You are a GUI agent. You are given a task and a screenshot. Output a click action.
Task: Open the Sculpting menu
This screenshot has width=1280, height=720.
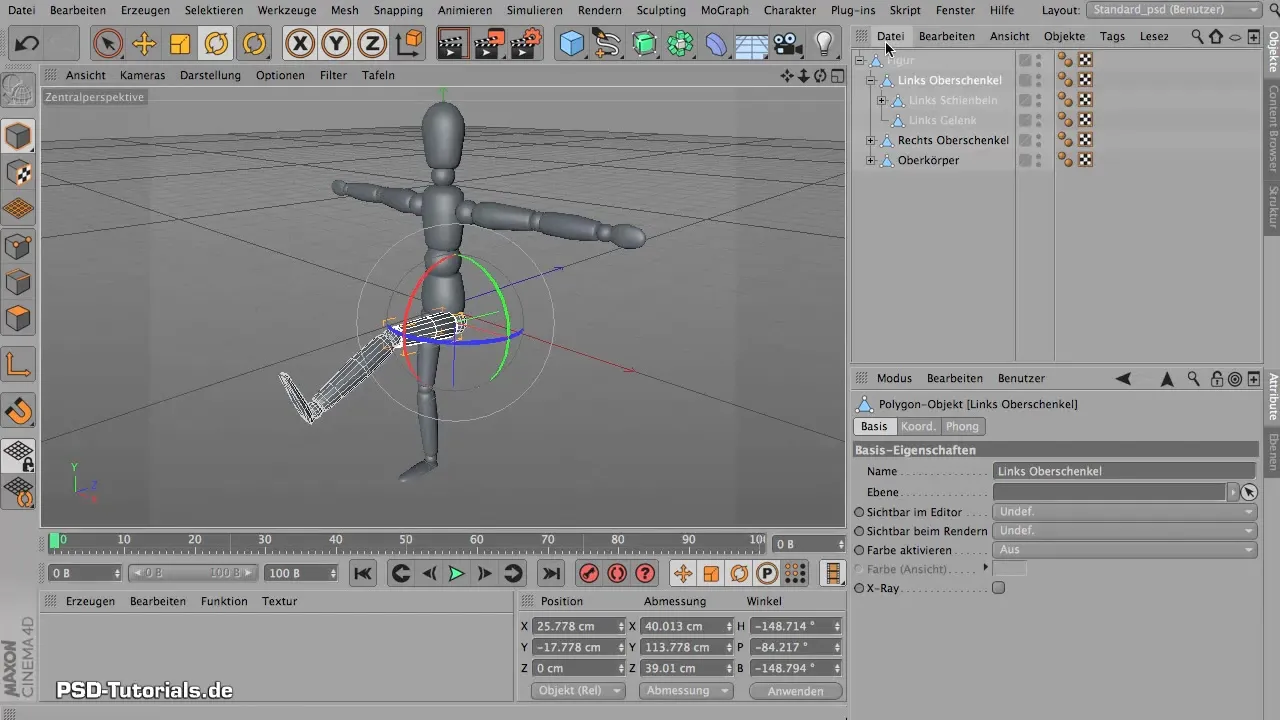click(x=661, y=10)
